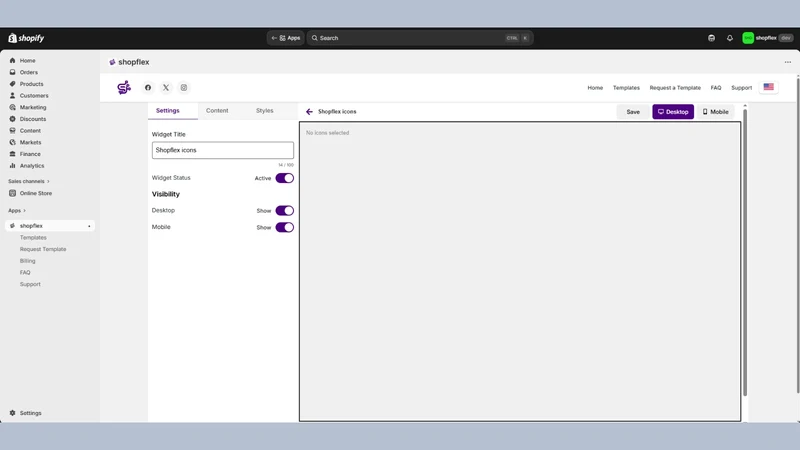Expand the Sales channels section
Viewport: 800px width, 450px height.
pyautogui.click(x=29, y=182)
